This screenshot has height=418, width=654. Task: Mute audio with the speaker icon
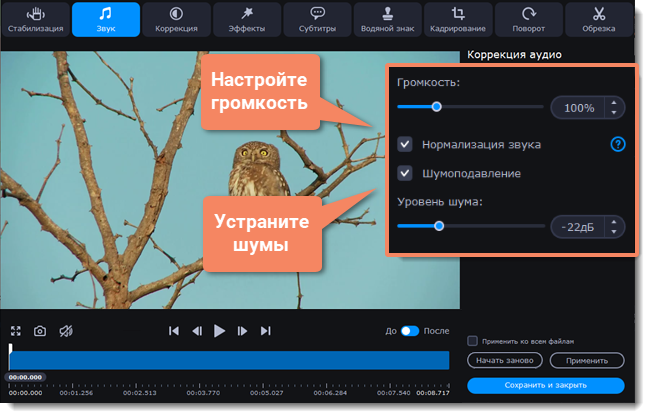click(x=65, y=331)
